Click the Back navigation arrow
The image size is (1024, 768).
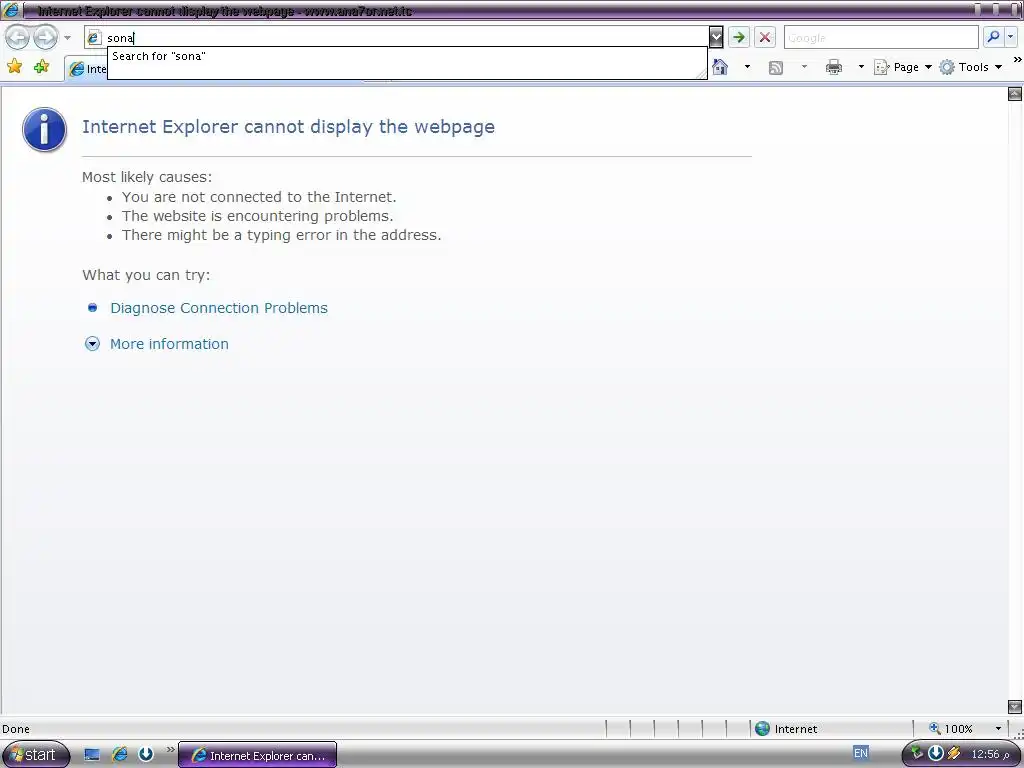pos(18,37)
